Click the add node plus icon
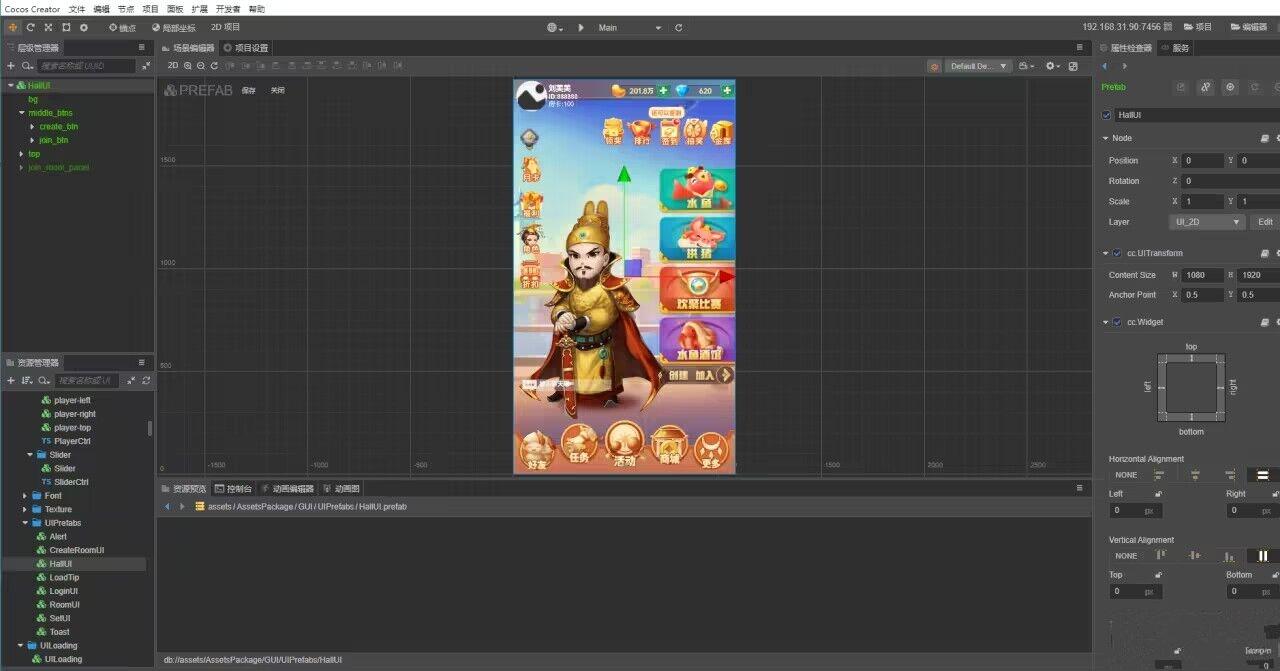This screenshot has width=1280, height=671. [x=12, y=66]
